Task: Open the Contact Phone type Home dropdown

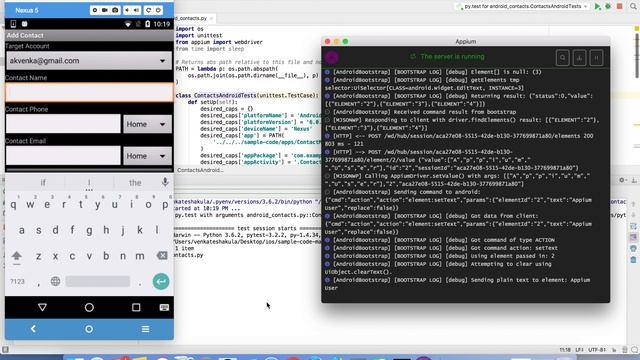Action: [147, 124]
